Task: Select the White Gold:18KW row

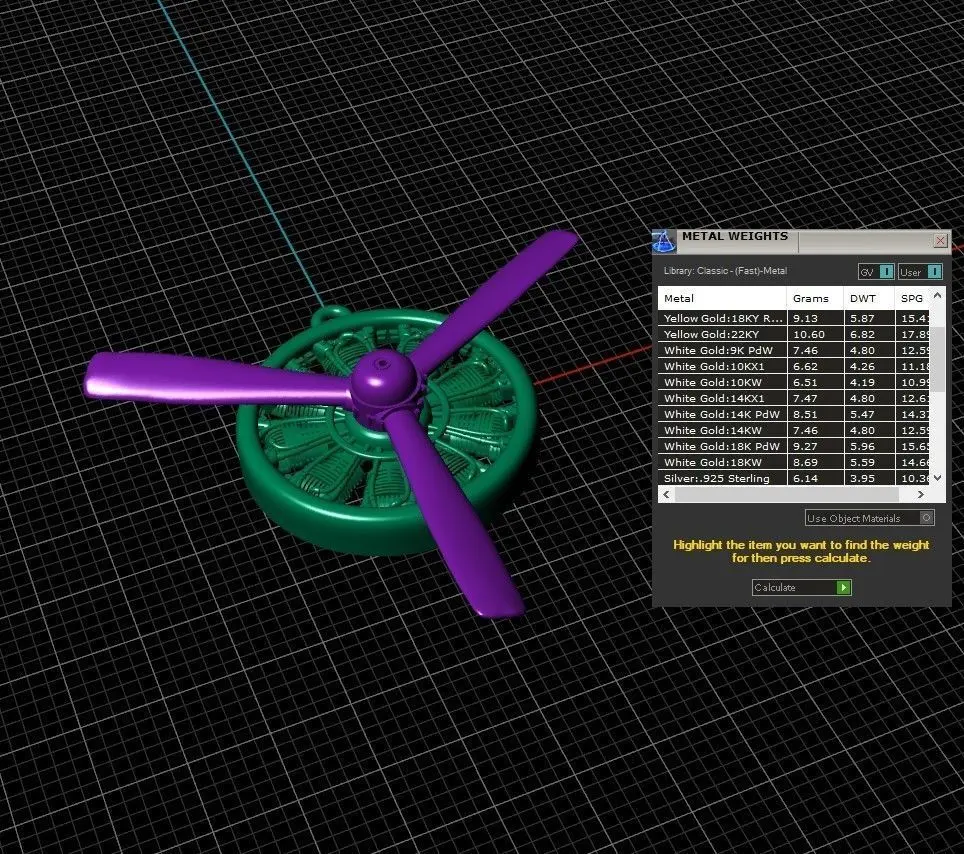Action: pos(794,462)
